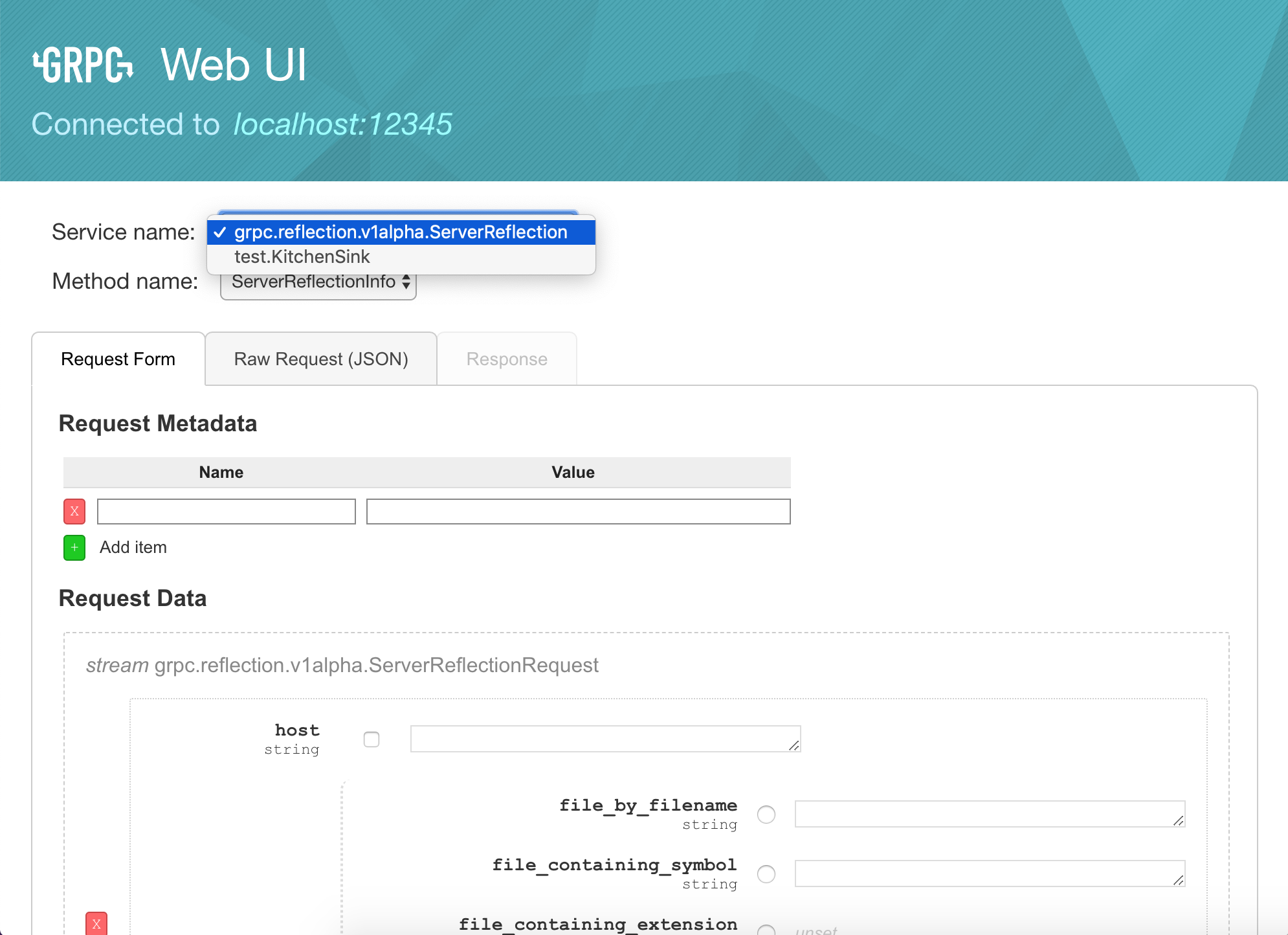The height and width of the screenshot is (935, 1288).
Task: Click the file_containing_symbol text area
Action: 990,875
